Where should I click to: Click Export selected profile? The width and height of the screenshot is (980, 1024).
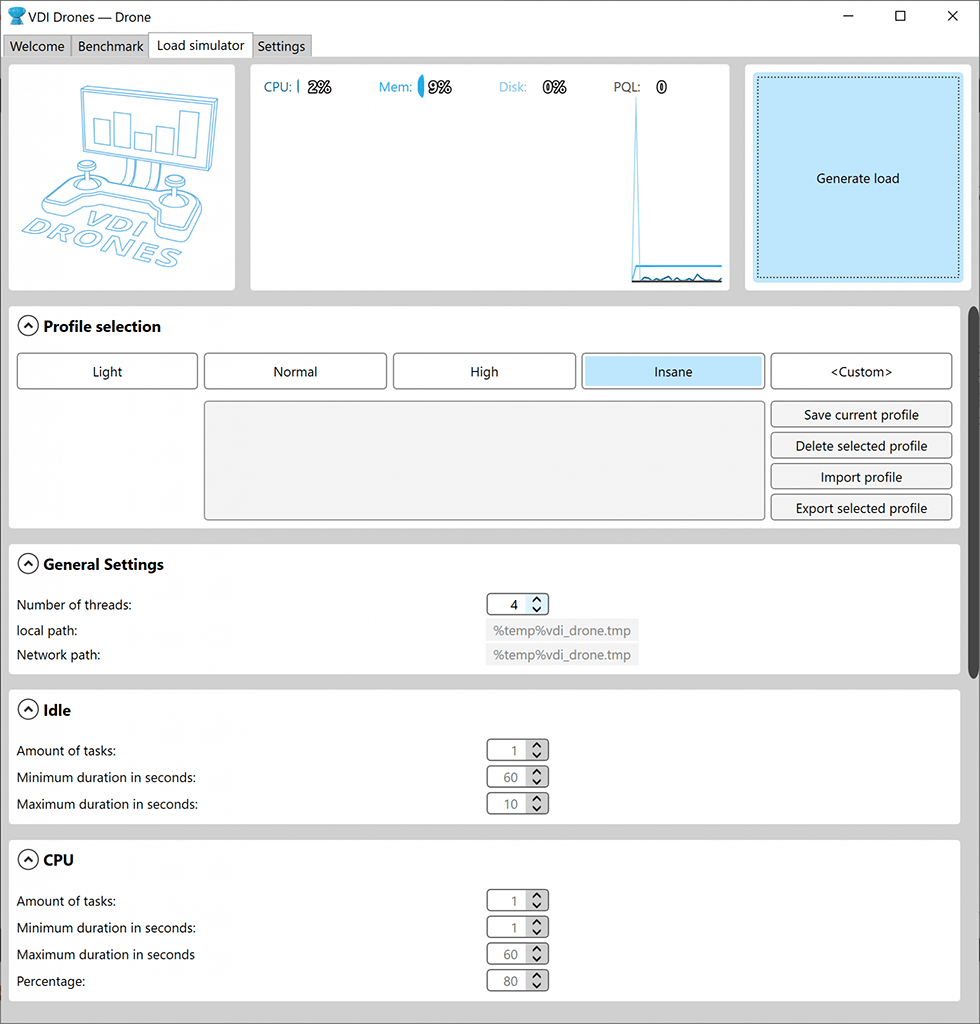861,508
